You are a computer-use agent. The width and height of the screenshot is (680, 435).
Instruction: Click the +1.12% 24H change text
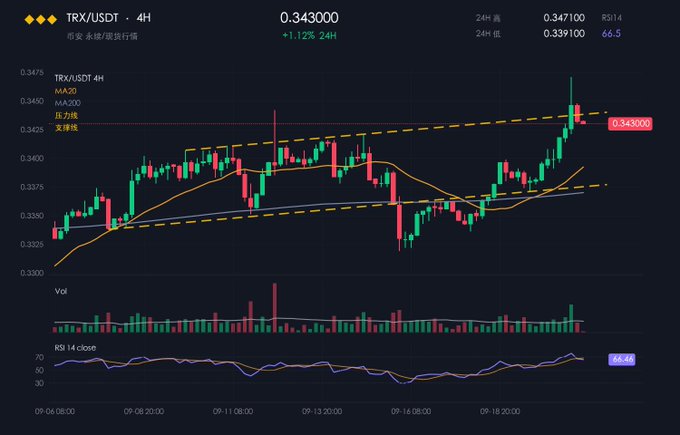(309, 36)
